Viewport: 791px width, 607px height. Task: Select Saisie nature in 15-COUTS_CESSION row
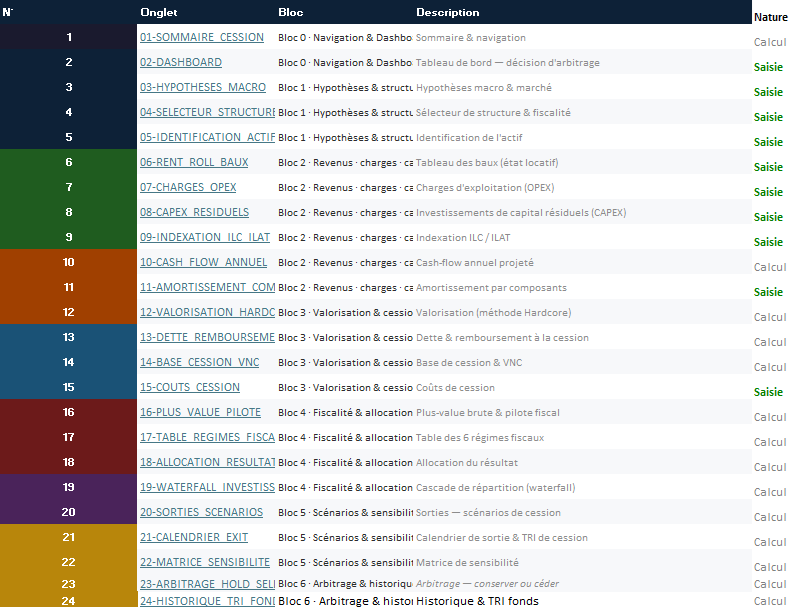[768, 392]
